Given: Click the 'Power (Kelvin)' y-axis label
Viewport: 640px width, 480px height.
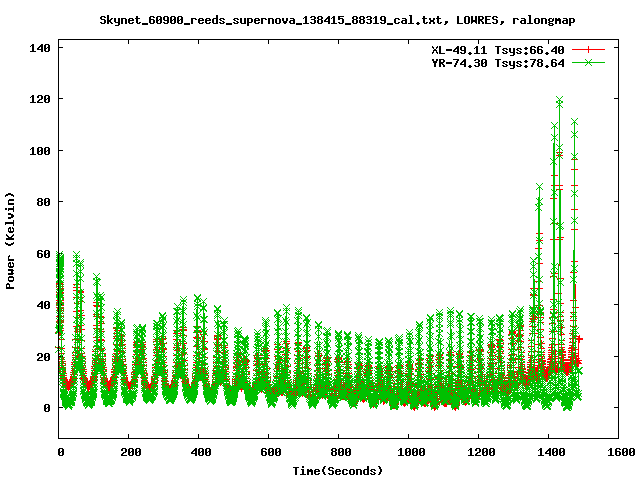Looking at the screenshot, I should pyautogui.click(x=10, y=241).
